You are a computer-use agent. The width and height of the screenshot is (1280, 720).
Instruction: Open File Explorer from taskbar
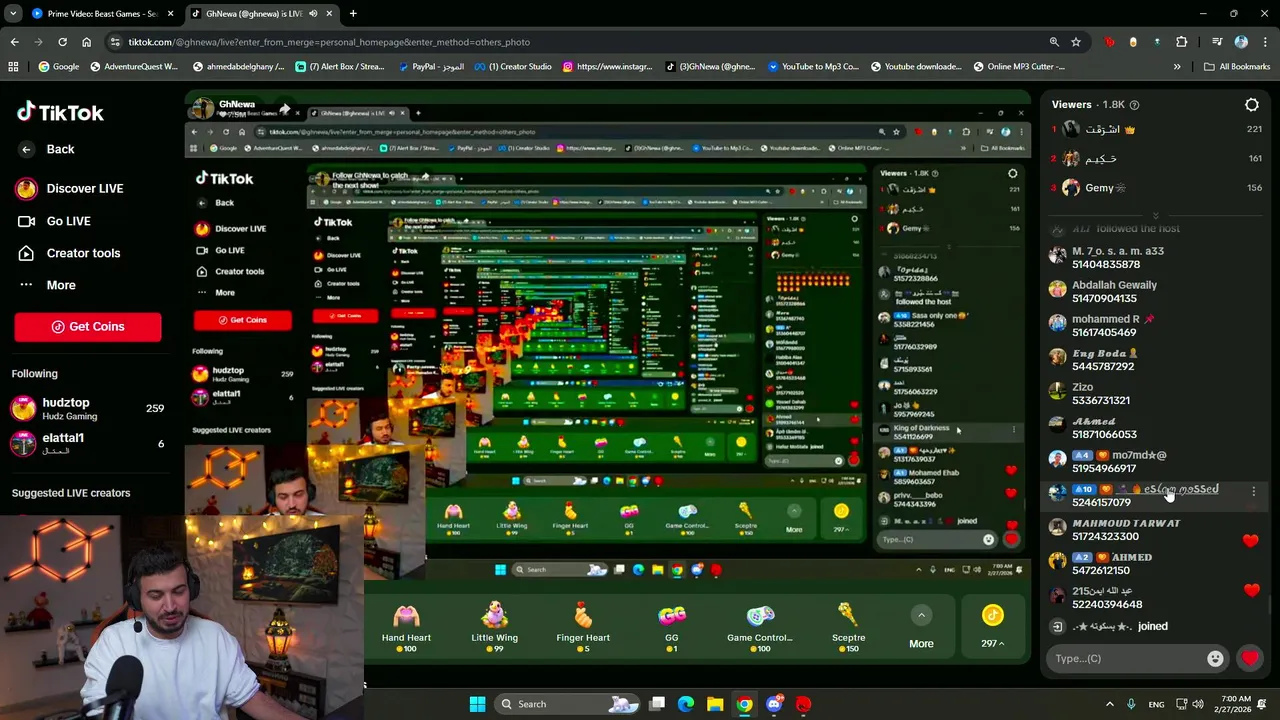[715, 704]
